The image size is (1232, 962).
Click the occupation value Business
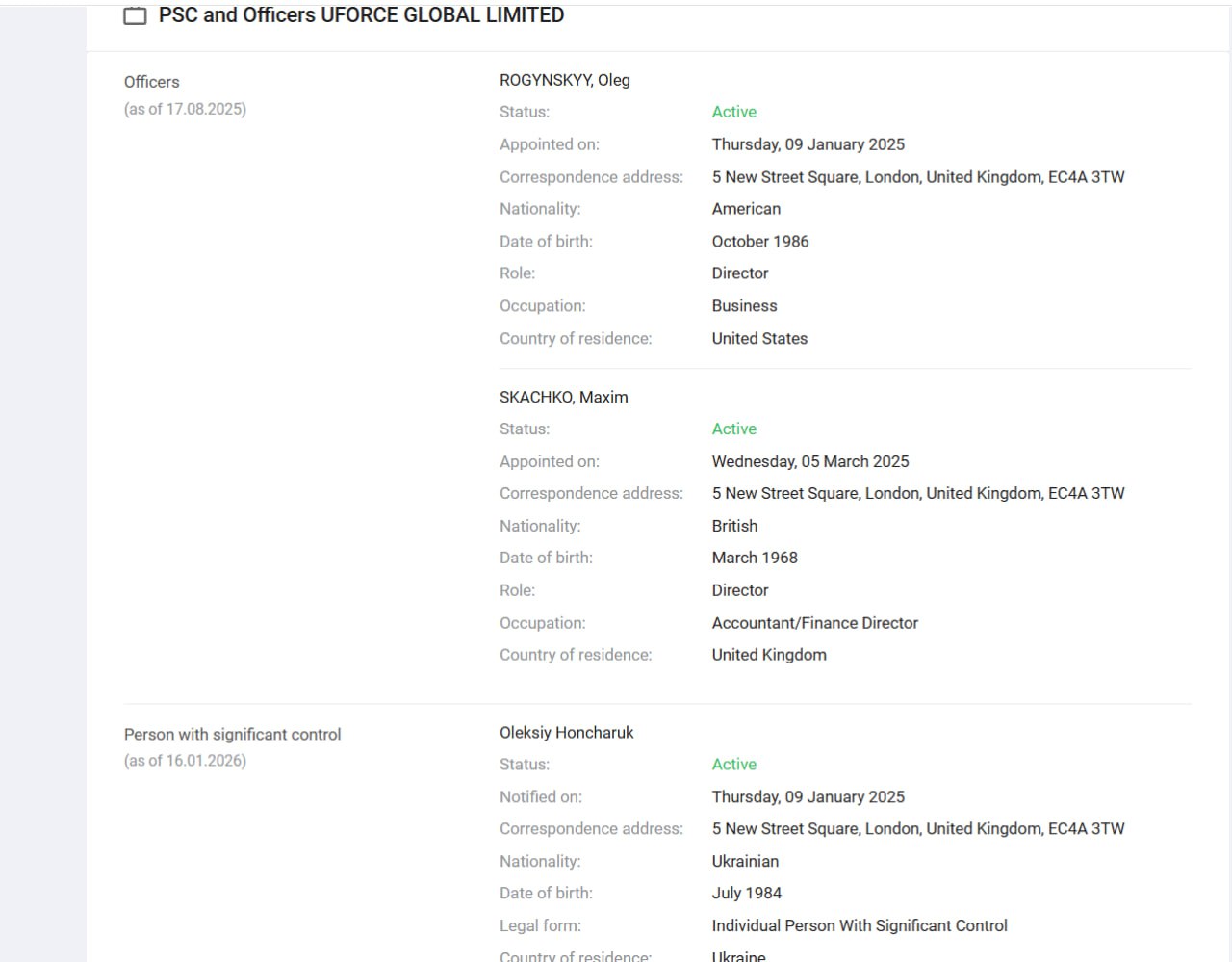click(x=745, y=306)
